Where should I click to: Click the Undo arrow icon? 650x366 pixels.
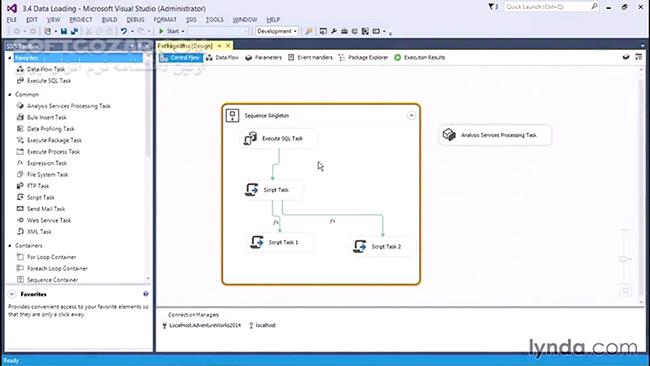pyautogui.click(x=124, y=31)
